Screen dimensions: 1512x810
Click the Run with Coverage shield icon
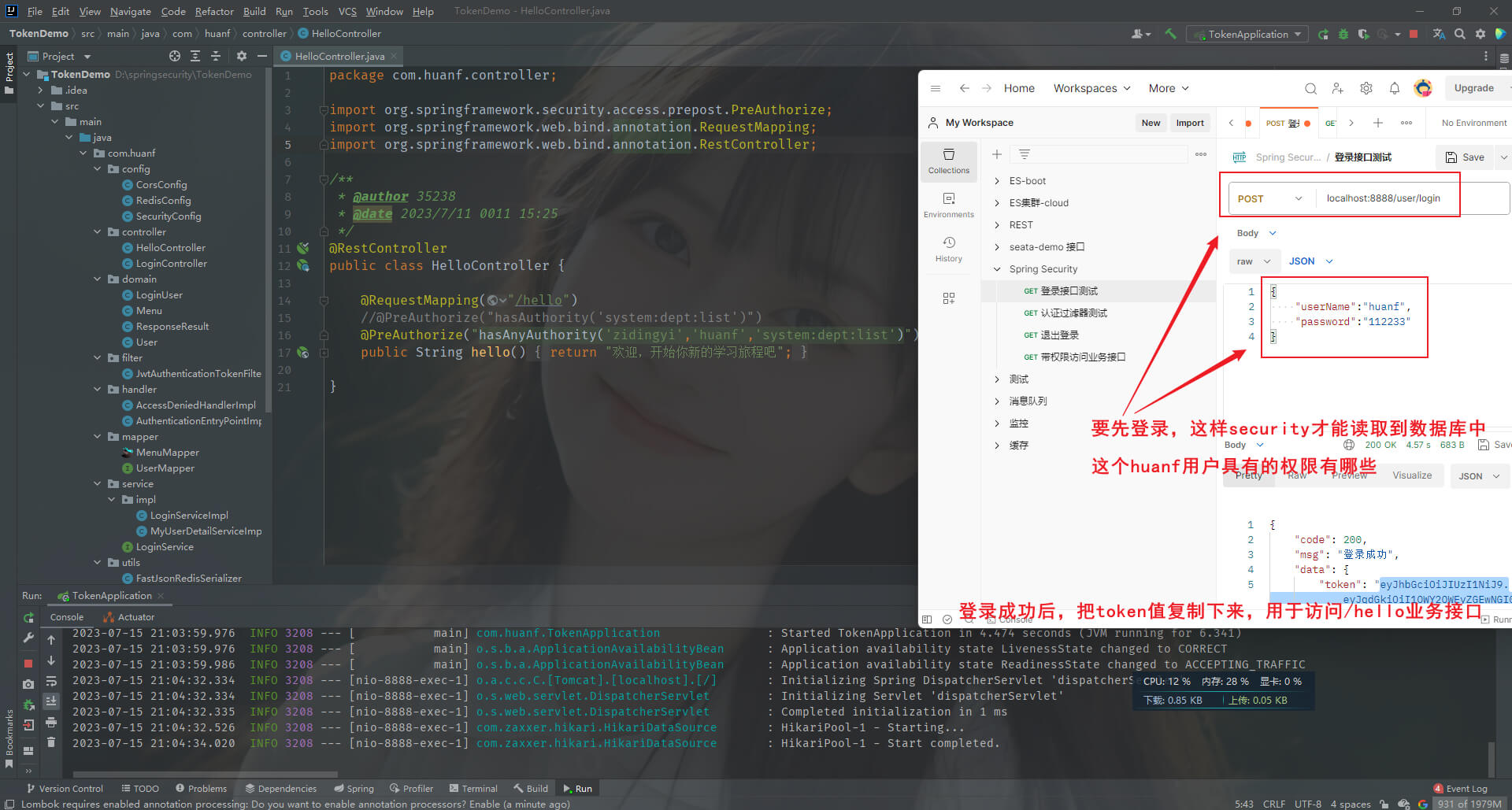tap(1363, 34)
